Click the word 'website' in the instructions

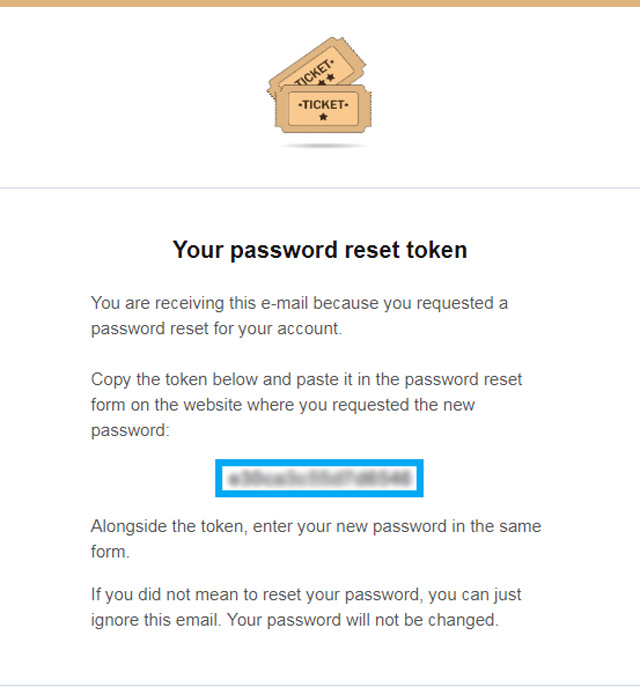click(x=212, y=405)
